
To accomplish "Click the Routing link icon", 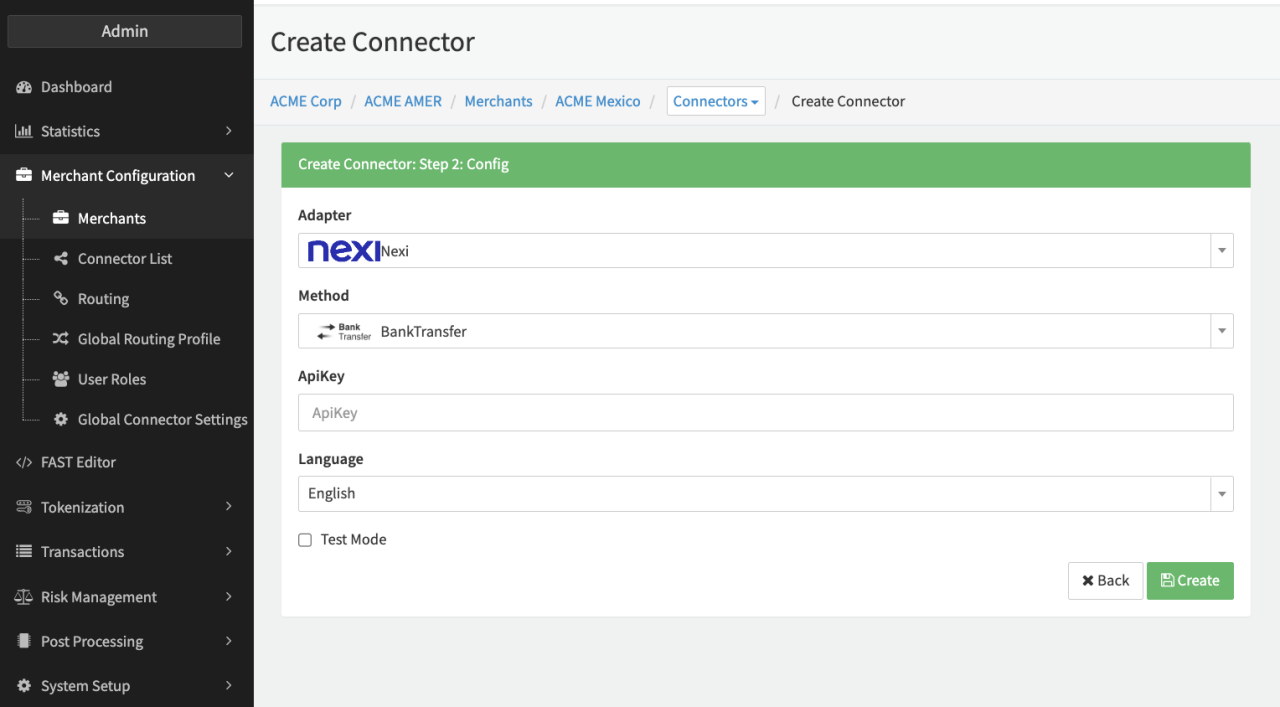I will click(60, 299).
